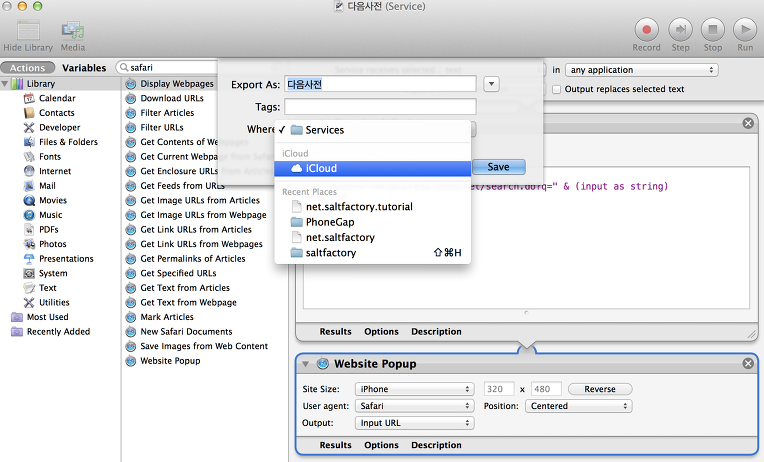Select the Calendar library category icon
Viewport: 764px width, 462px height.
pyautogui.click(x=29, y=98)
